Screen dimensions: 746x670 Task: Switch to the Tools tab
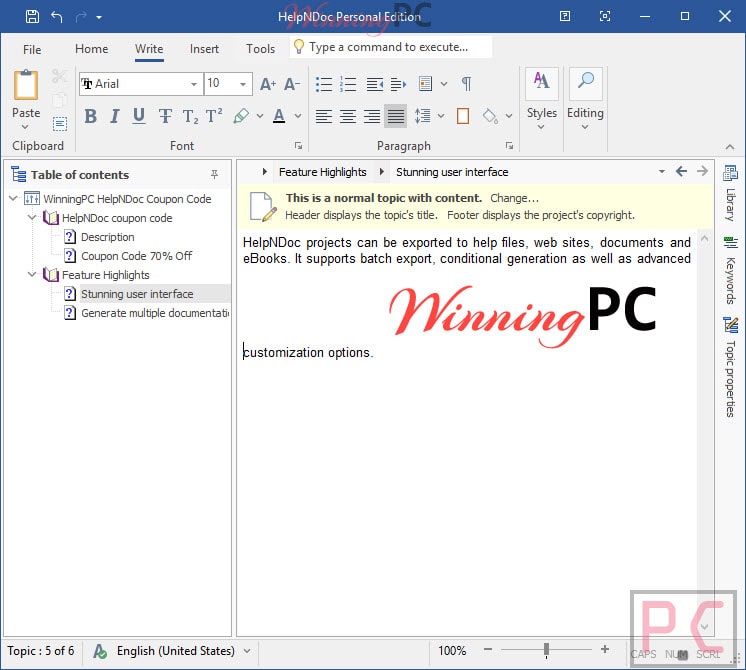click(260, 49)
